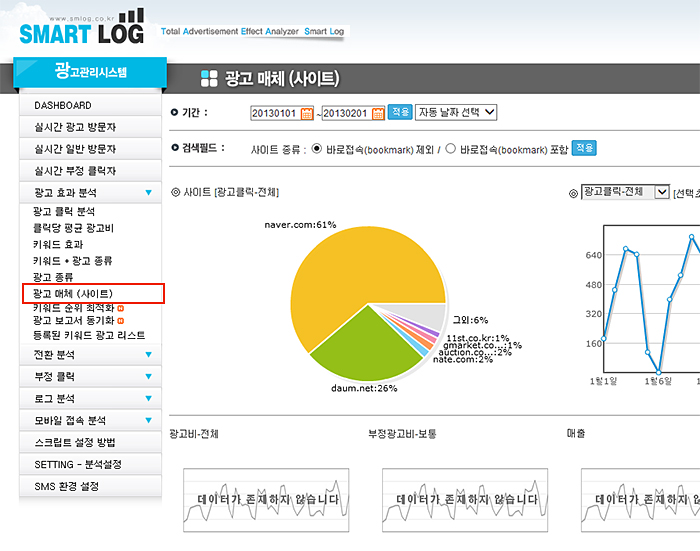Open 키워드 순위 최적화 submenu link

[x=74, y=308]
